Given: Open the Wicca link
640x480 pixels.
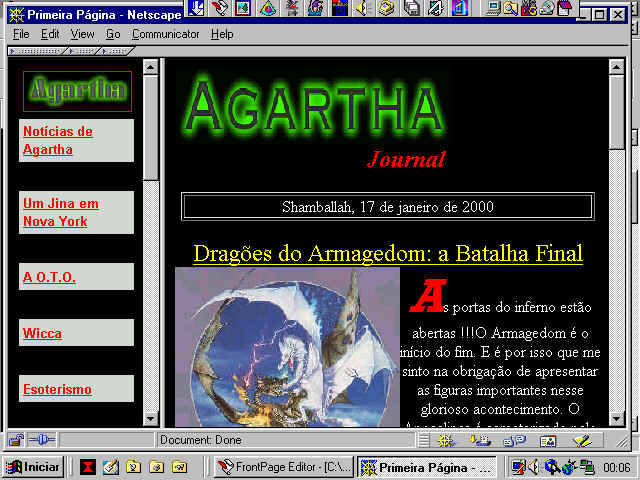Looking at the screenshot, I should click(42, 333).
